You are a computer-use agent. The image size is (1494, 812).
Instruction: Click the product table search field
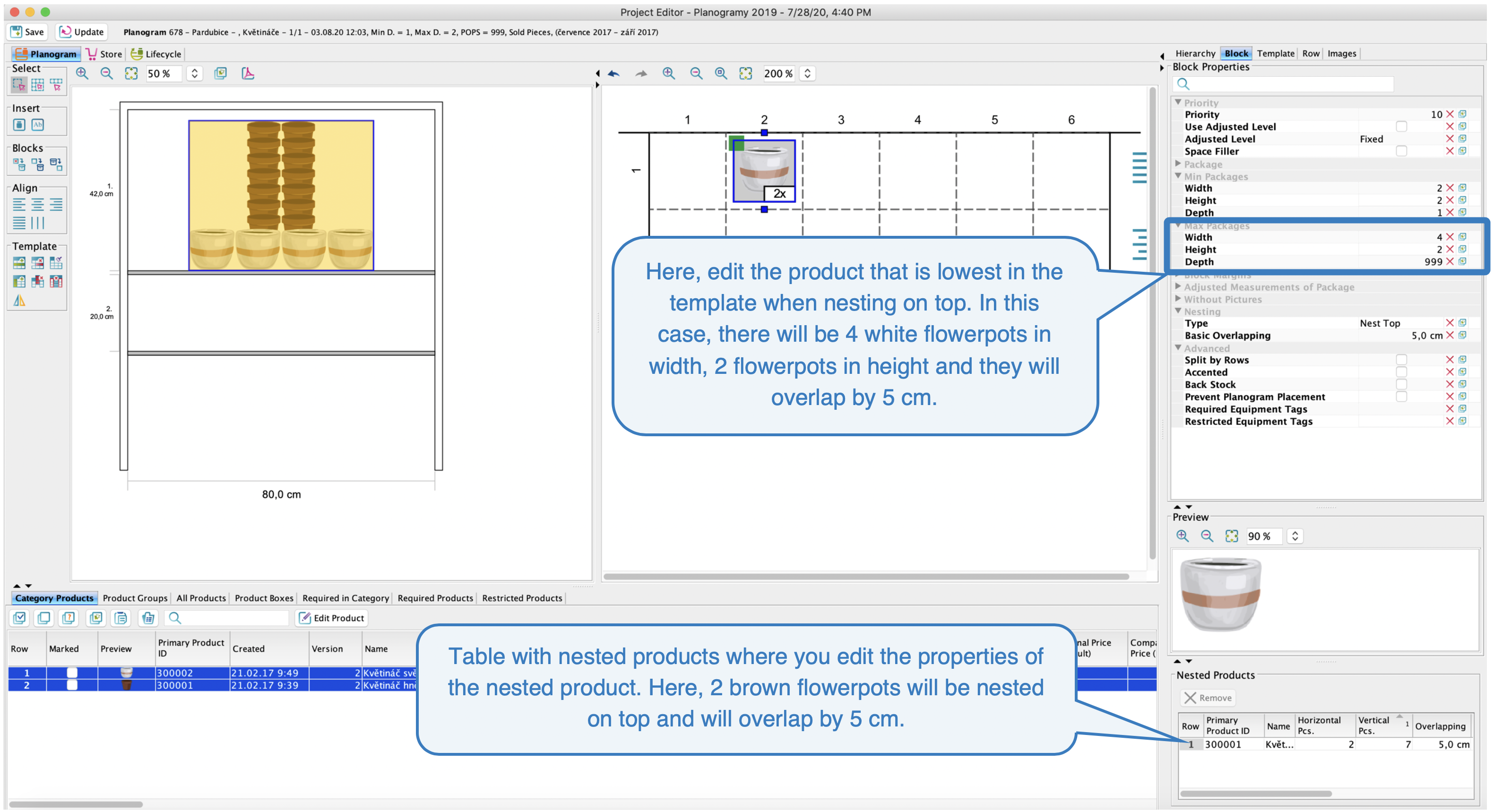coord(226,618)
